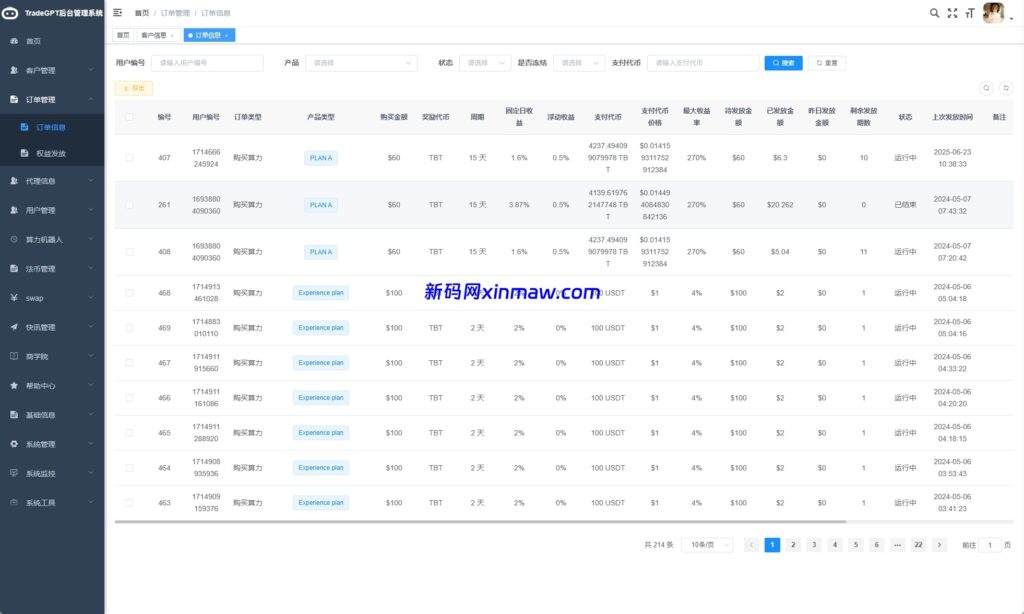Click the 用户编号 input field
The image size is (1024, 614).
(x=207, y=63)
